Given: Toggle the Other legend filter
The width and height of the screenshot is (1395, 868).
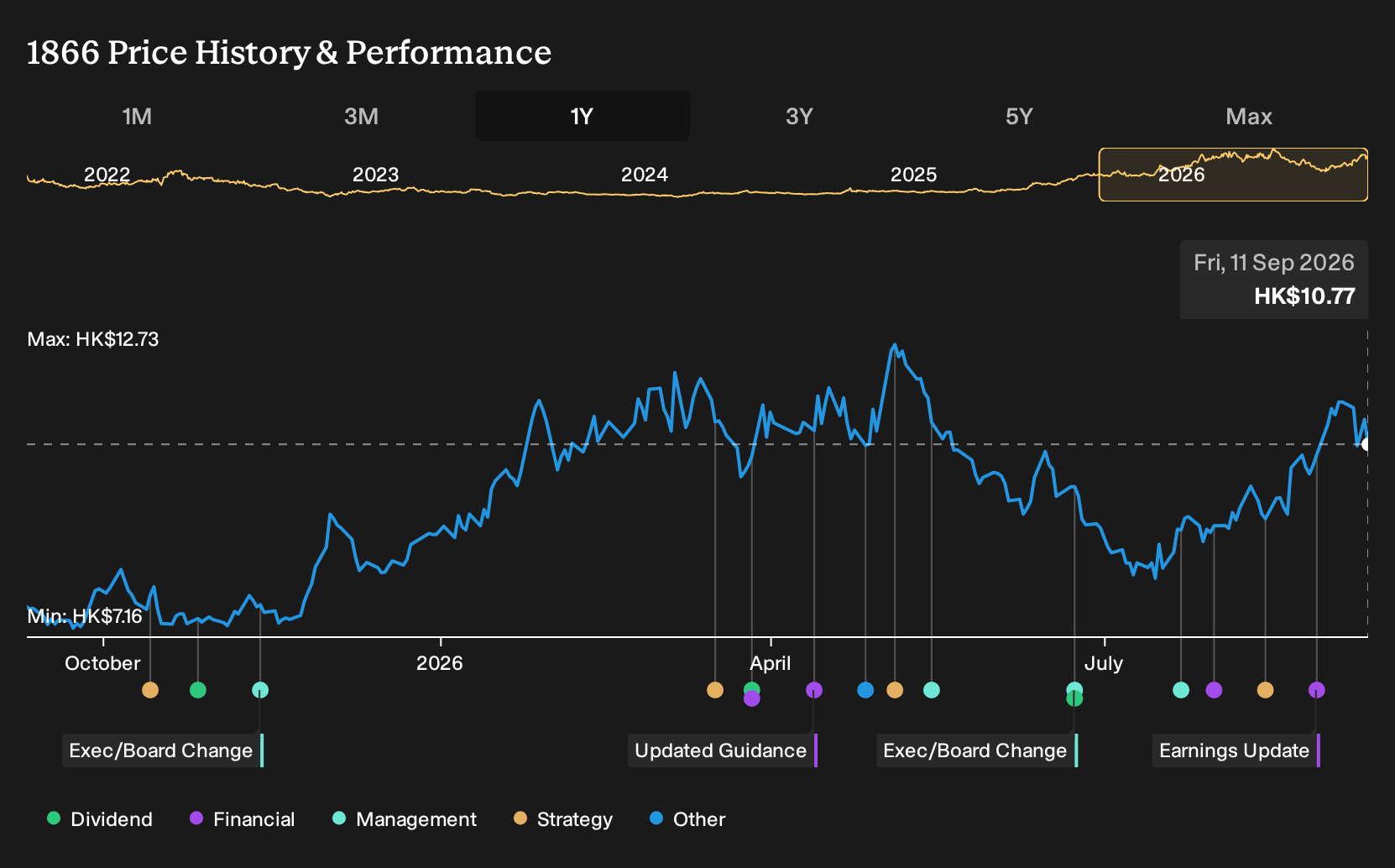Looking at the screenshot, I should point(687,819).
